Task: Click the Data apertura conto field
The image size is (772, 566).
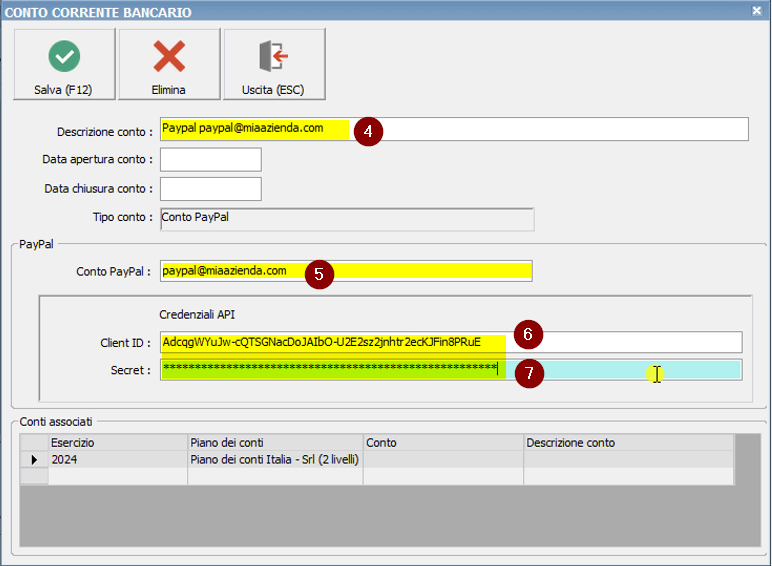Action: [x=211, y=160]
